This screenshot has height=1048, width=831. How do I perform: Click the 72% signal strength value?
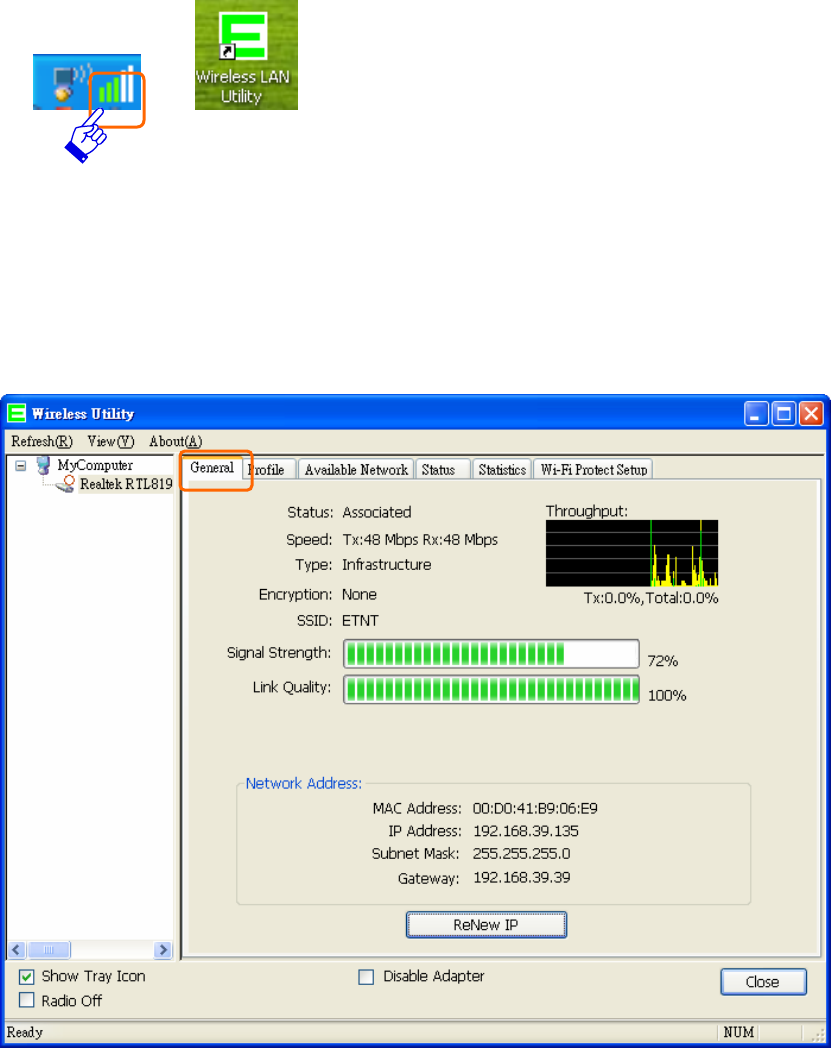663,661
